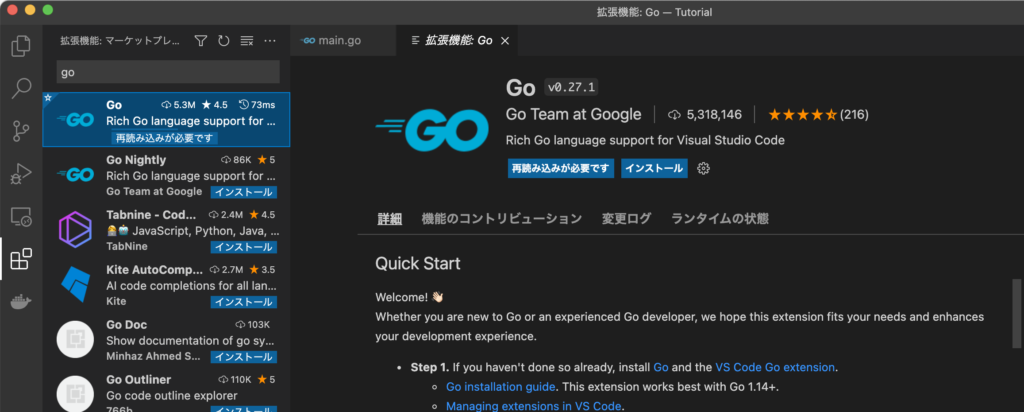Viewport: 1024px width, 412px height.
Task: Select the Kite AutoComplete extension entry
Action: [167, 284]
